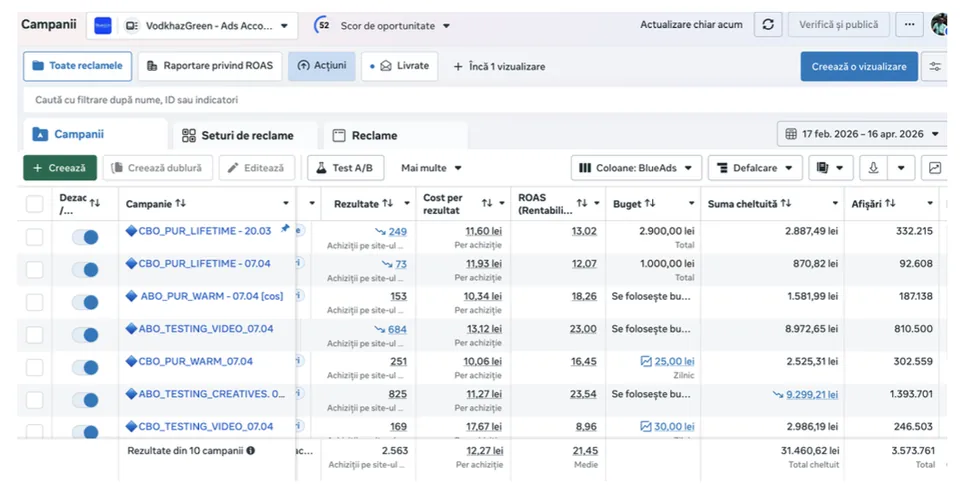This screenshot has width=960, height=493.
Task: Click the 31.460,62 lei total spent
Action: [x=810, y=451]
